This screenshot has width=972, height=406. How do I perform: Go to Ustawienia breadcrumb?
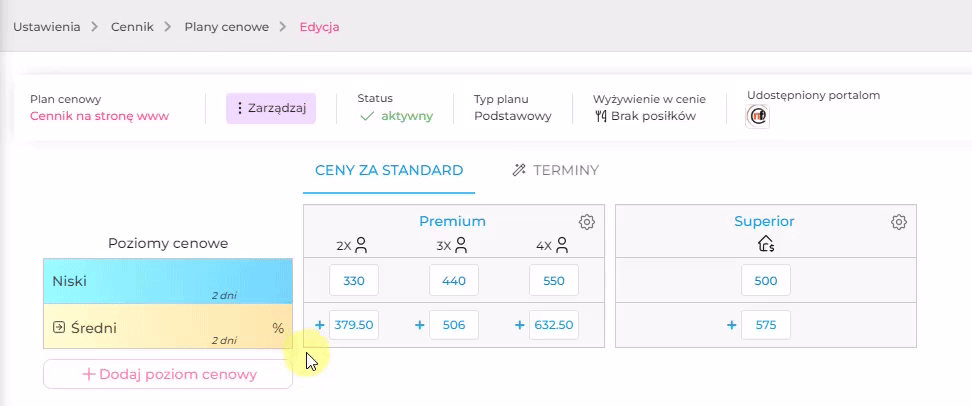[x=46, y=27]
